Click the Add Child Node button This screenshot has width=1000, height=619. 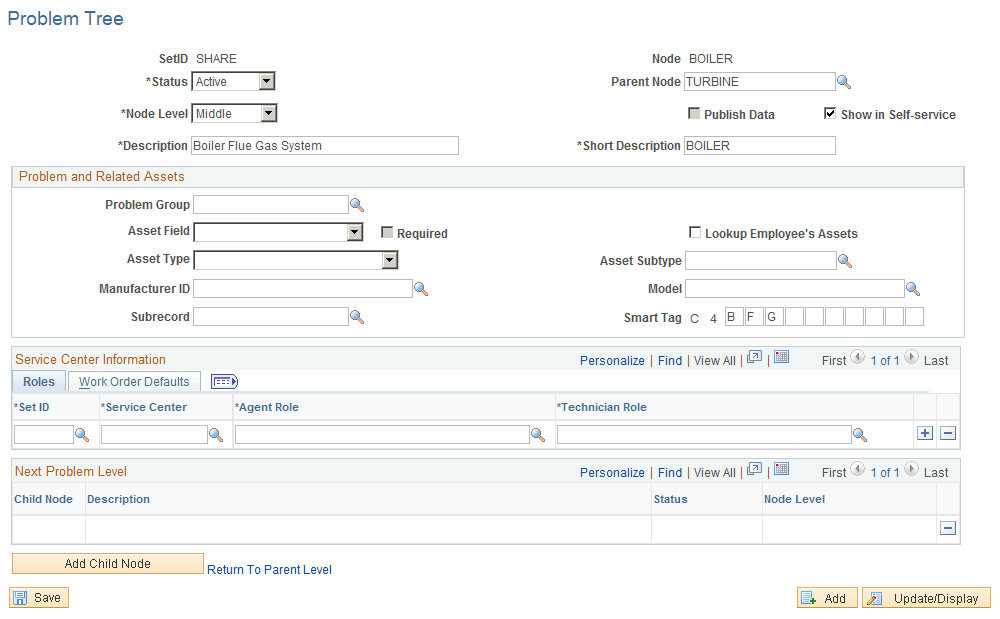click(x=108, y=564)
